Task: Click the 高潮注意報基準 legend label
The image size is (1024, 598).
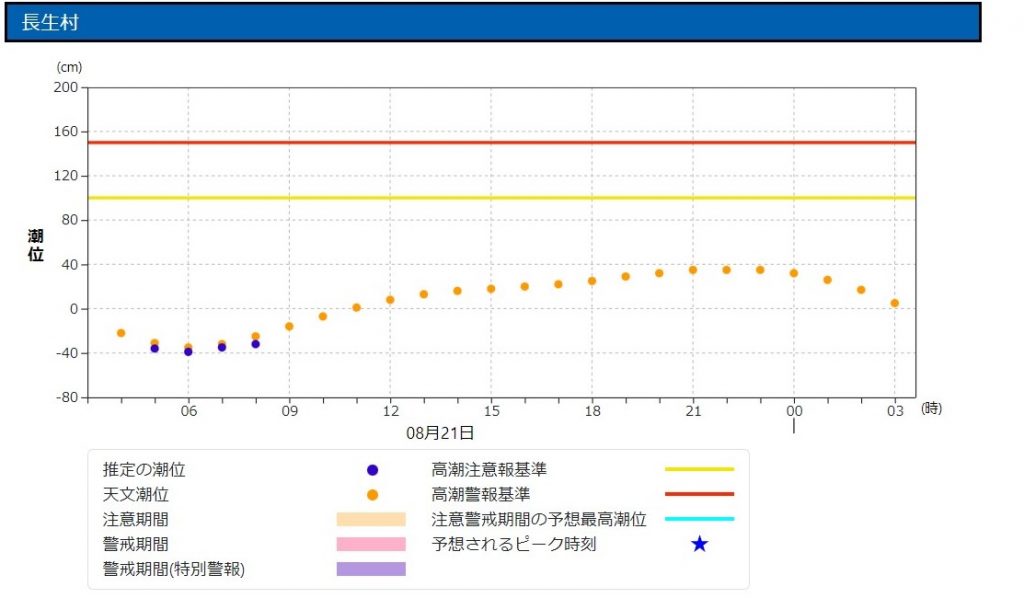Action: [488, 470]
